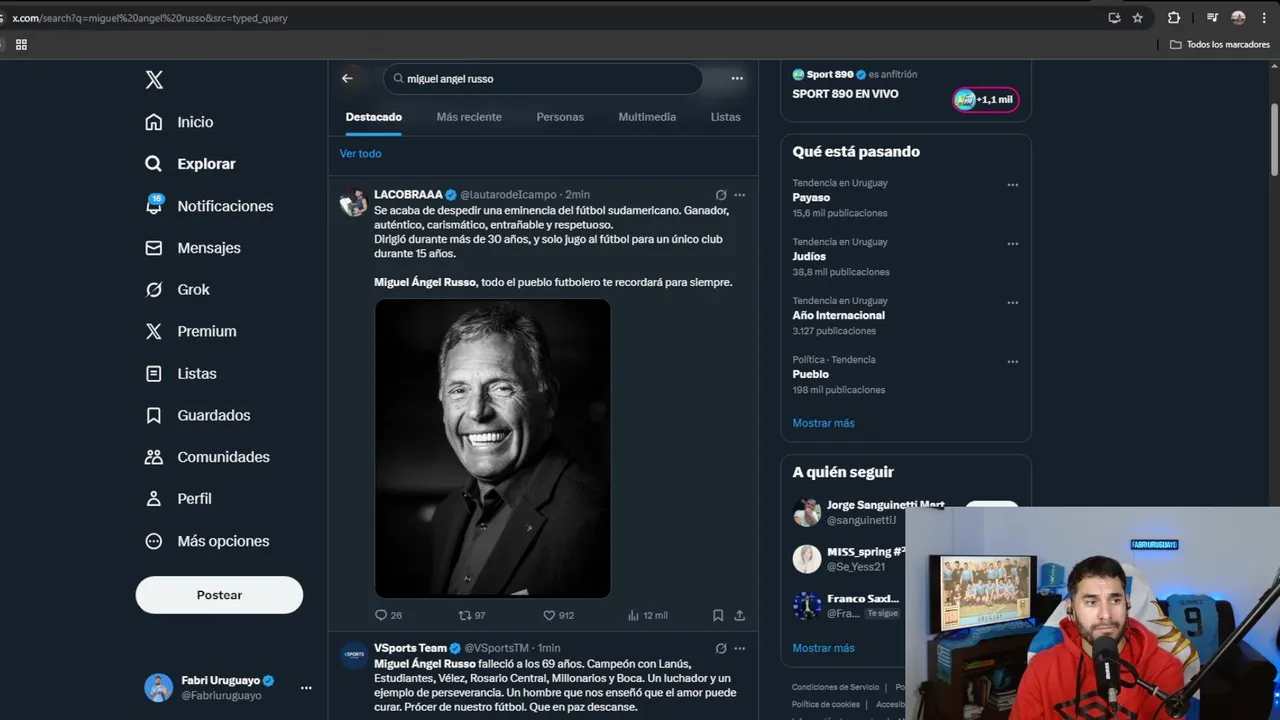
Task: View analytics showing 12 mil views
Action: [647, 616]
